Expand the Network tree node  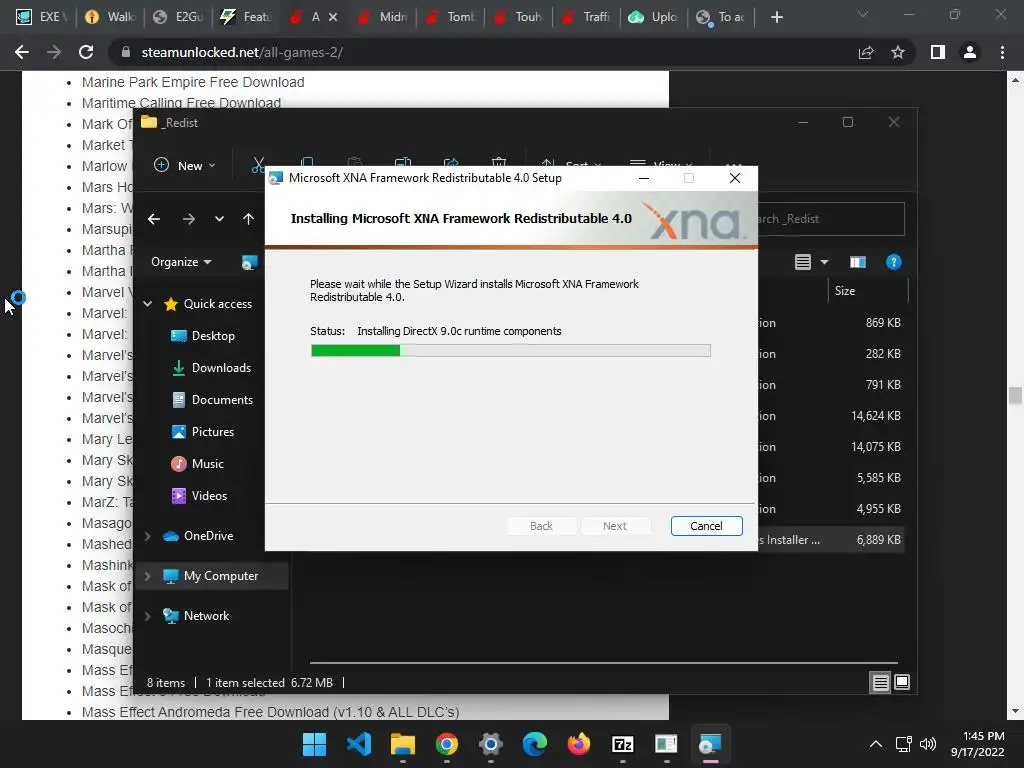coord(148,616)
